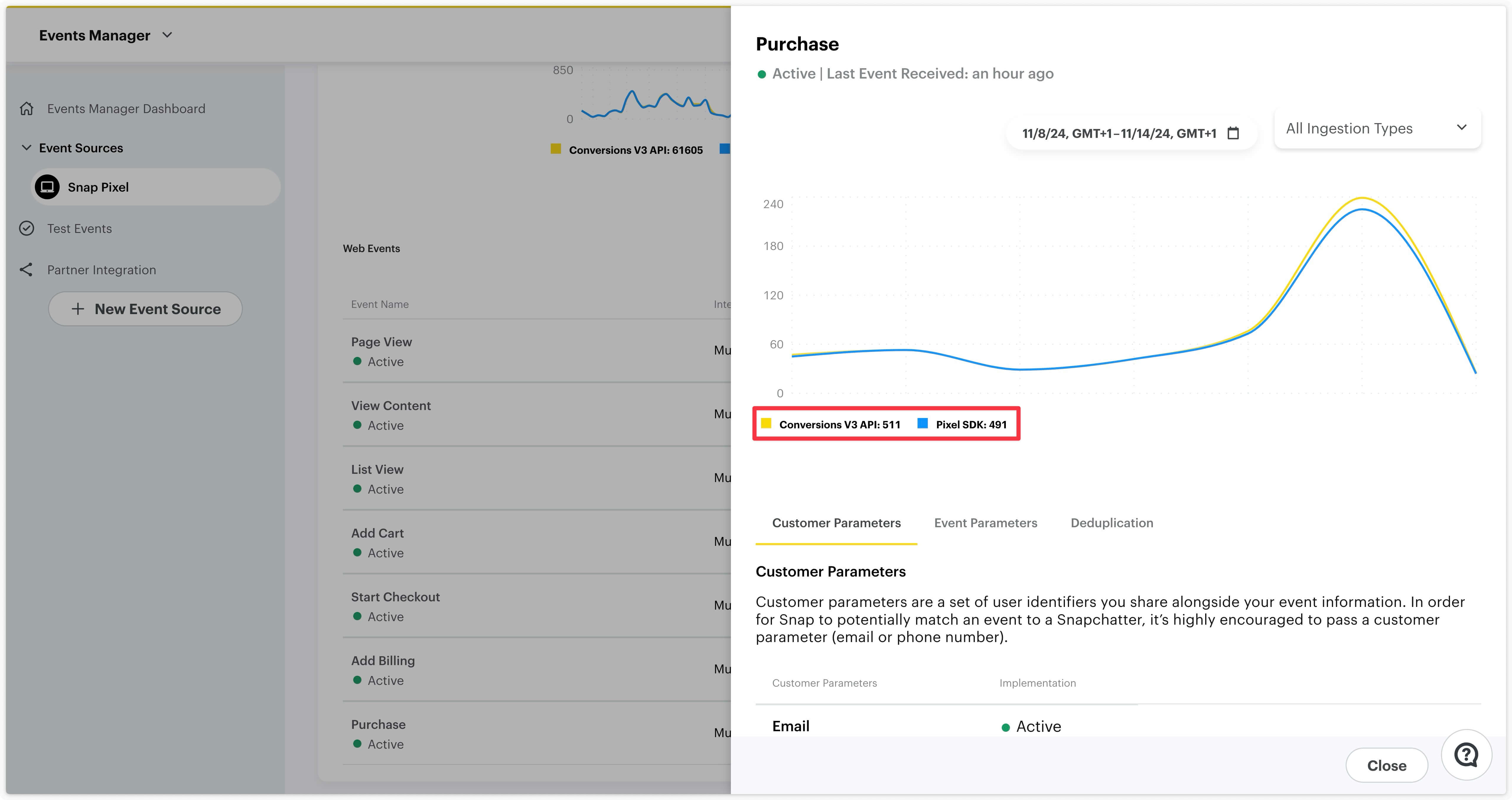The image size is (1512, 800).
Task: Open All Ingestion Types dropdown
Action: coord(1377,128)
